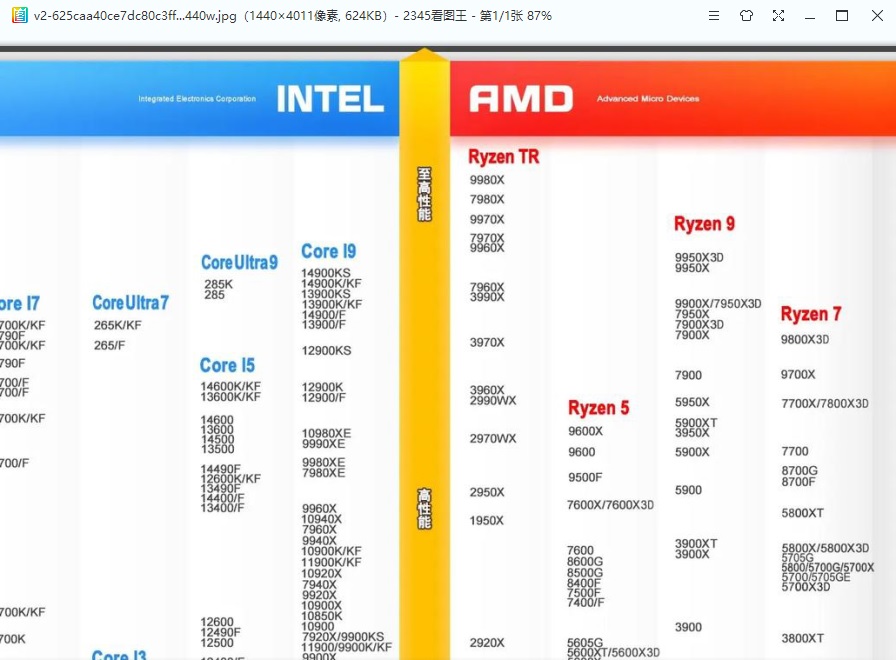Minimize the image viewer window

810,16
